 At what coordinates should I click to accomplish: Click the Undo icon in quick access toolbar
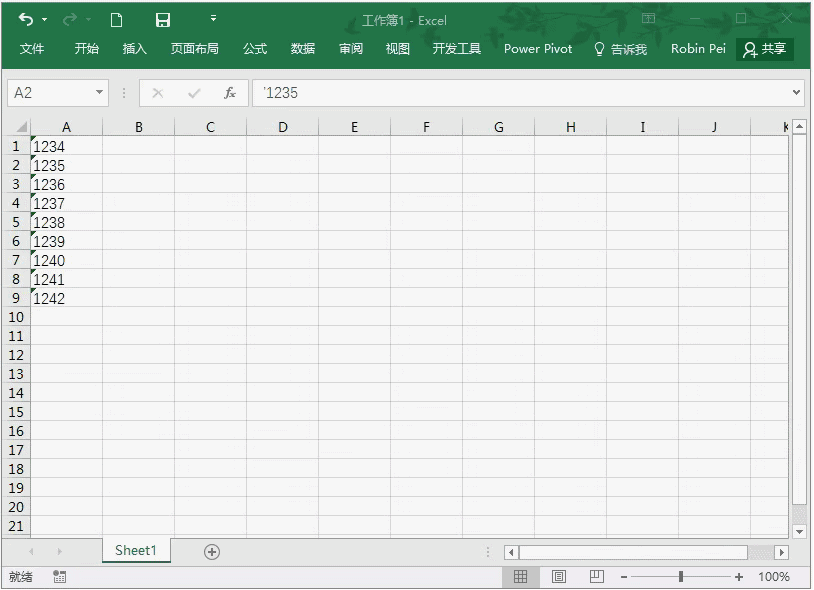coord(26,20)
